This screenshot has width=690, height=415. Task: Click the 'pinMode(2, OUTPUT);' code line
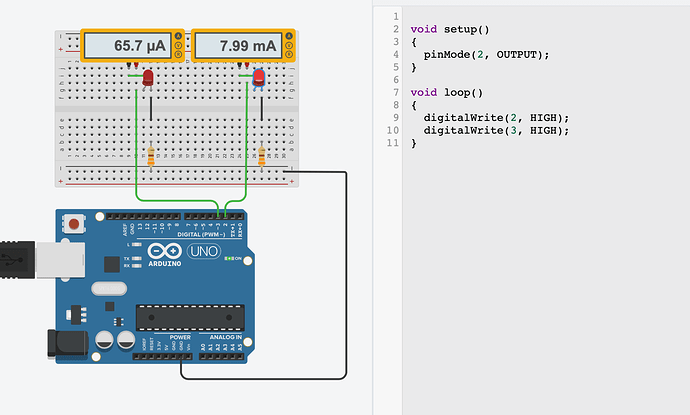click(486, 55)
